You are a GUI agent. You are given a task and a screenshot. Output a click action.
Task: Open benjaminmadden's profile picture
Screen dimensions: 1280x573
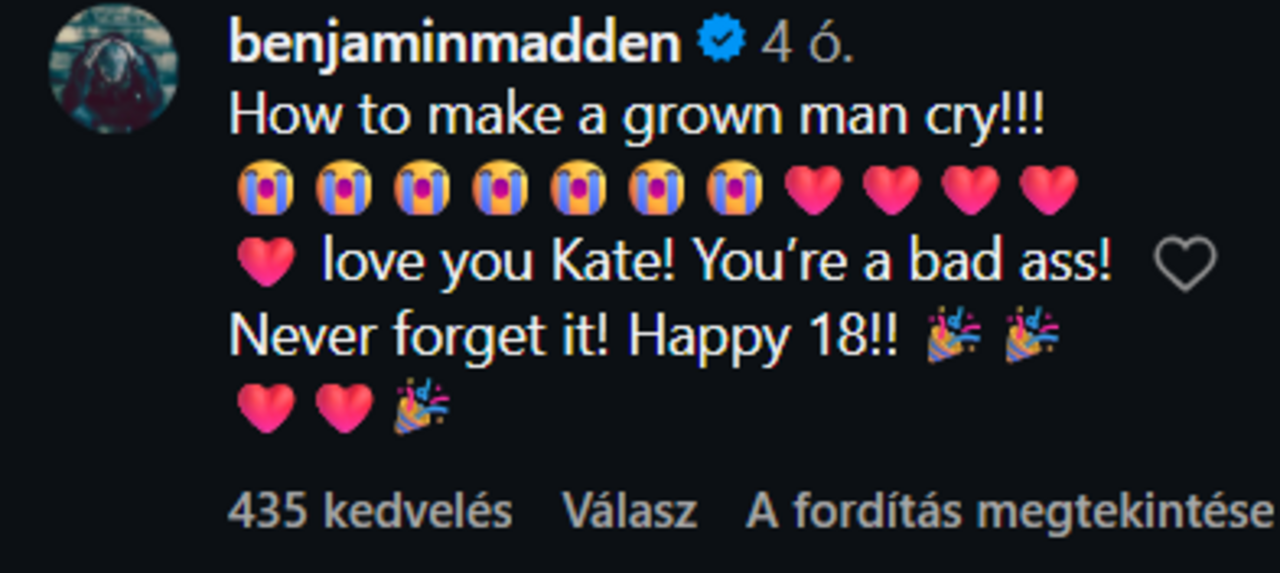114,69
